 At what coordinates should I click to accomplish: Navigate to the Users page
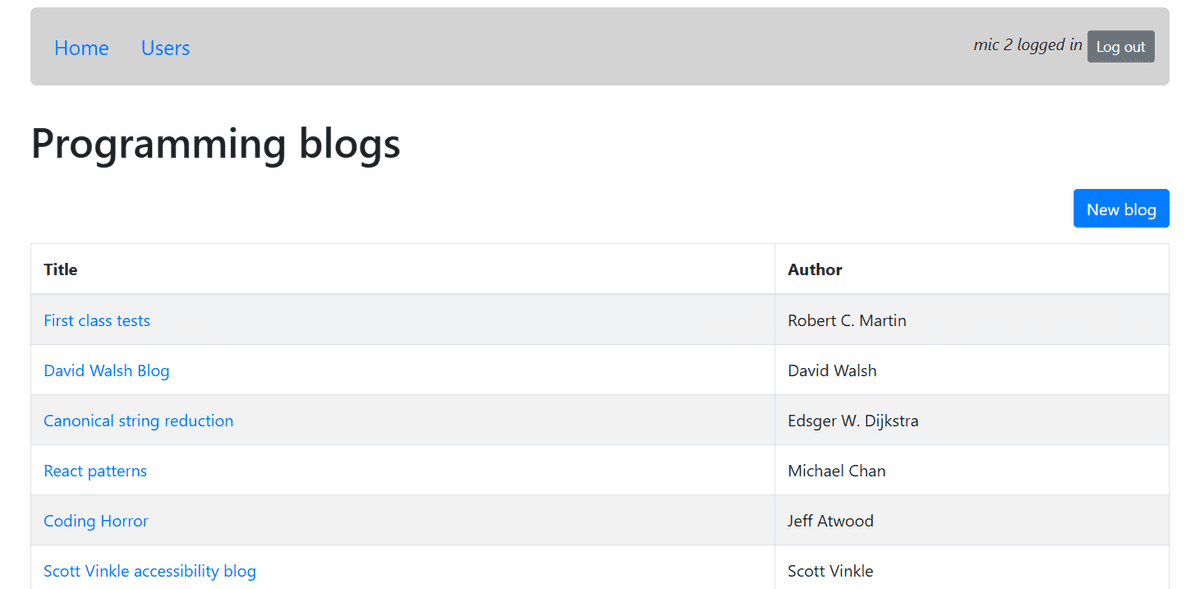[x=165, y=47]
